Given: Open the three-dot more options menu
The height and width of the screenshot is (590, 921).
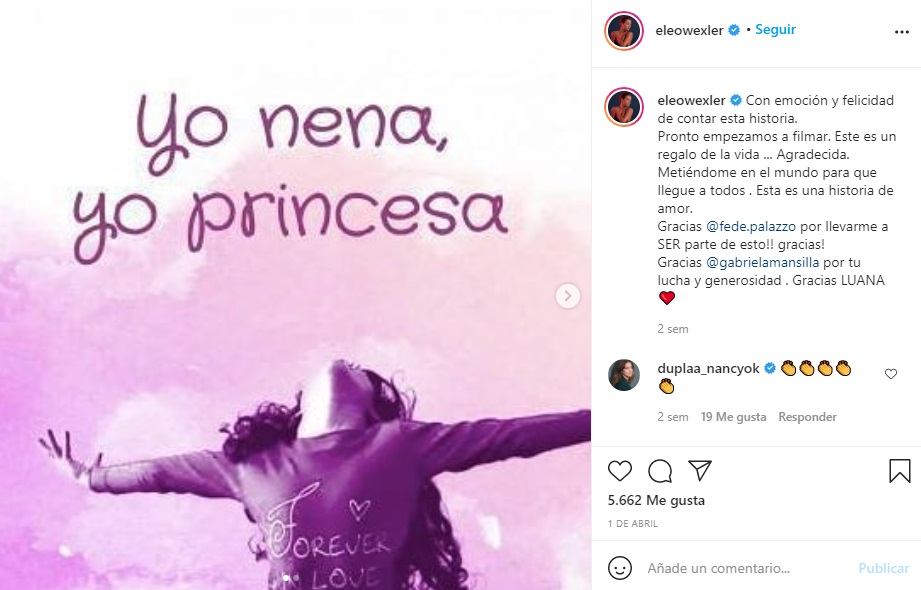Looking at the screenshot, I should click(901, 31).
